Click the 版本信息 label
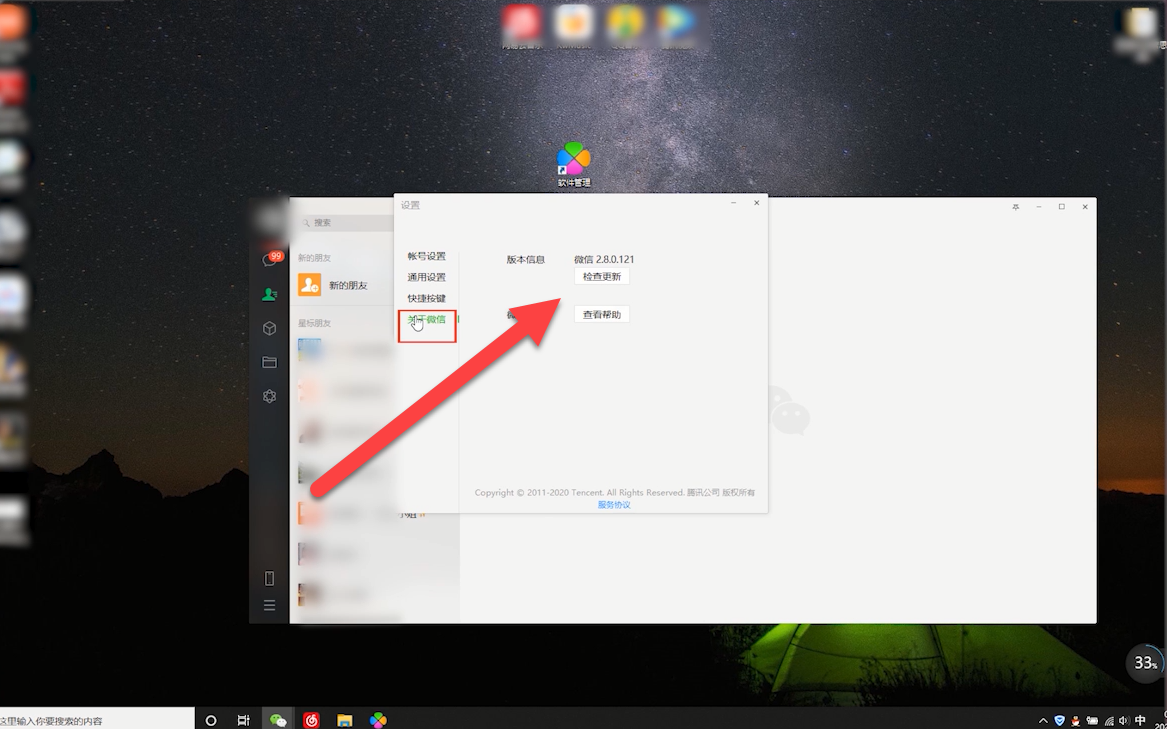 coord(526,259)
